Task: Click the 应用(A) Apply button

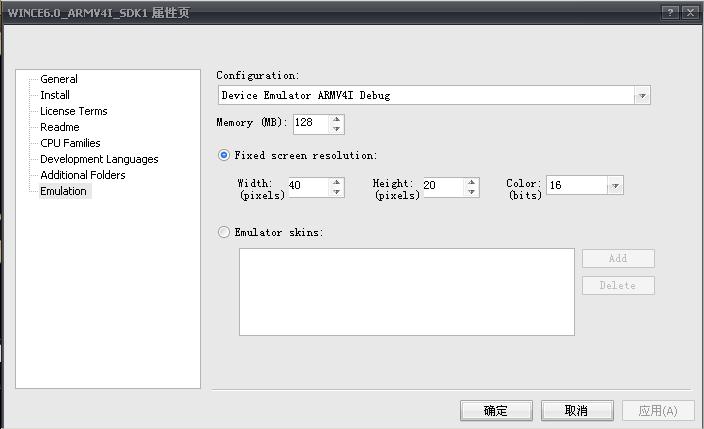Action: [x=658, y=411]
